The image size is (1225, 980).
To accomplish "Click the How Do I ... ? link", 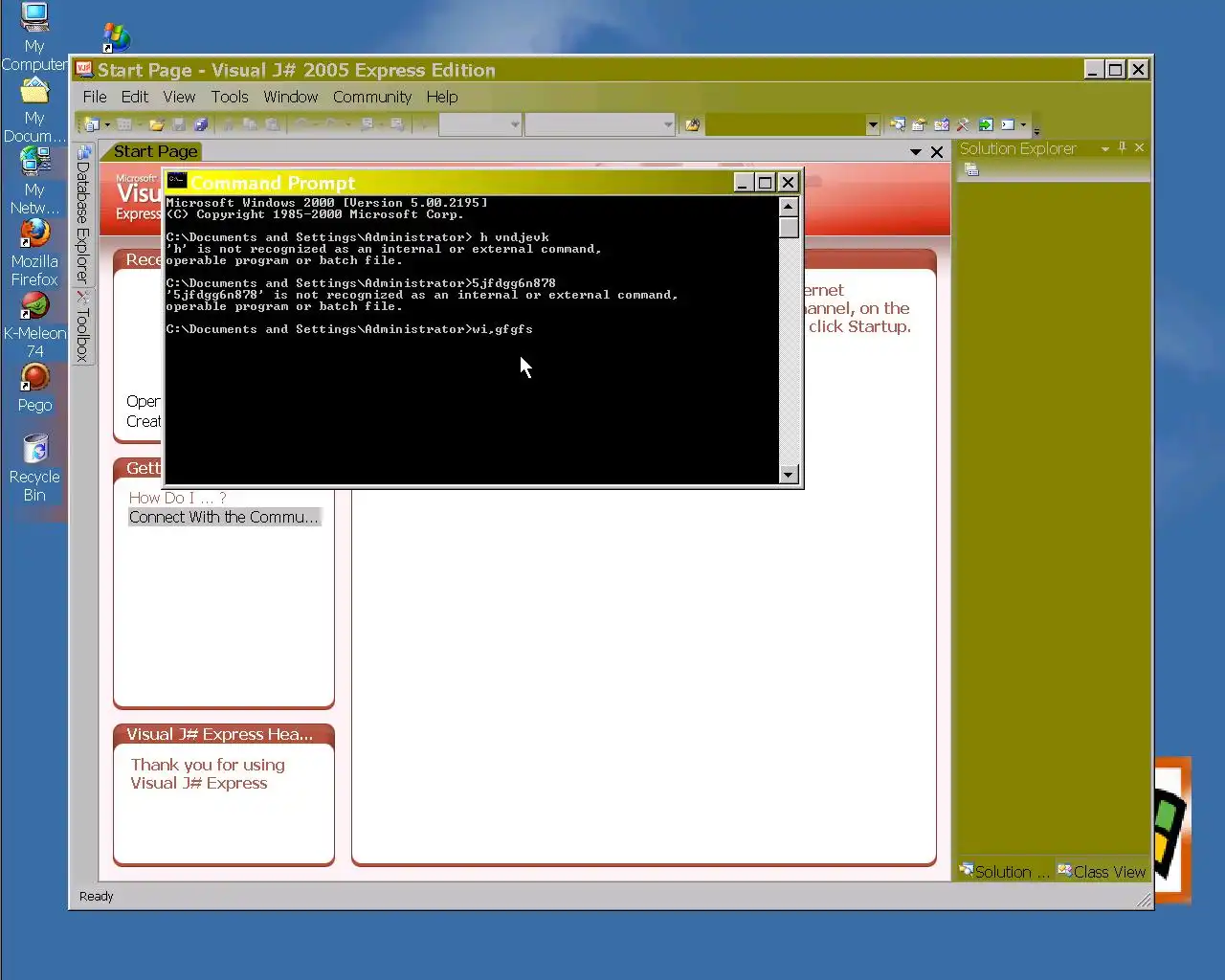I will (x=178, y=498).
